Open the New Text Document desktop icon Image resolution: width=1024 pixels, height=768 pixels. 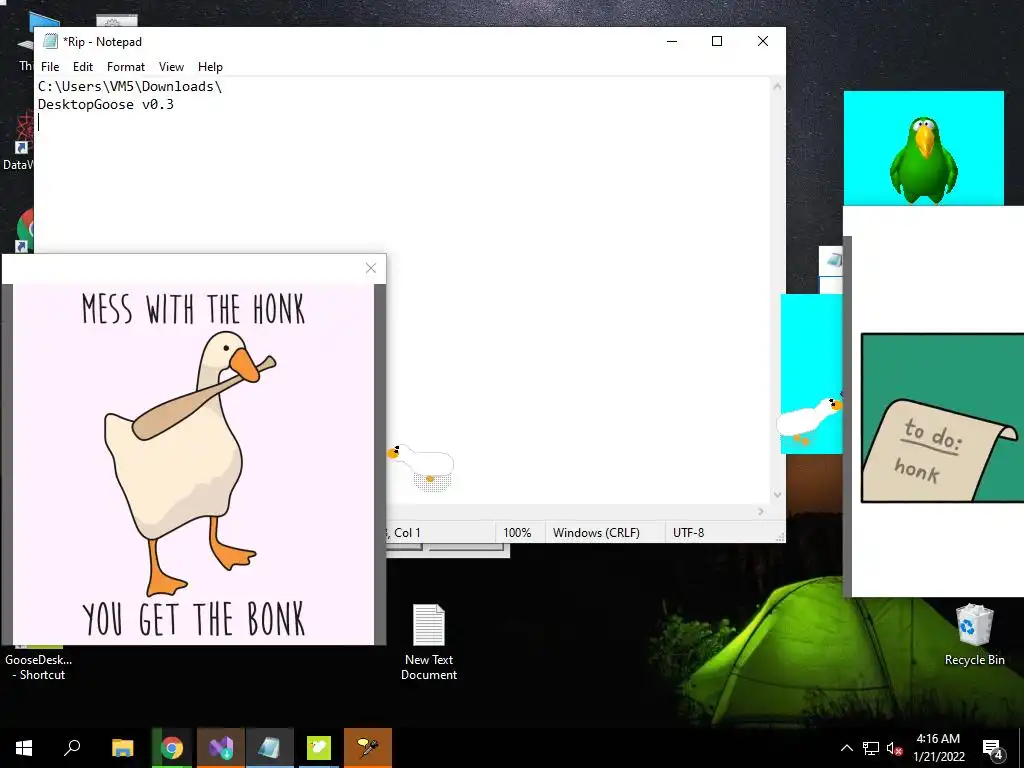[x=428, y=642]
